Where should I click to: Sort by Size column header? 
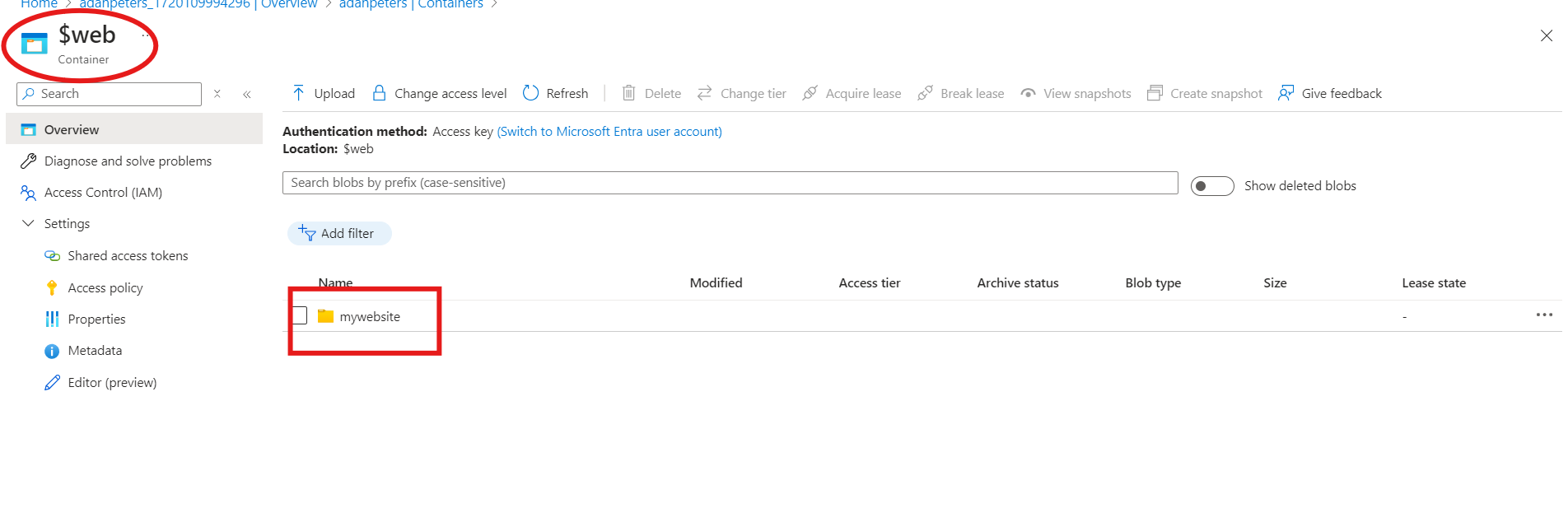tap(1275, 283)
